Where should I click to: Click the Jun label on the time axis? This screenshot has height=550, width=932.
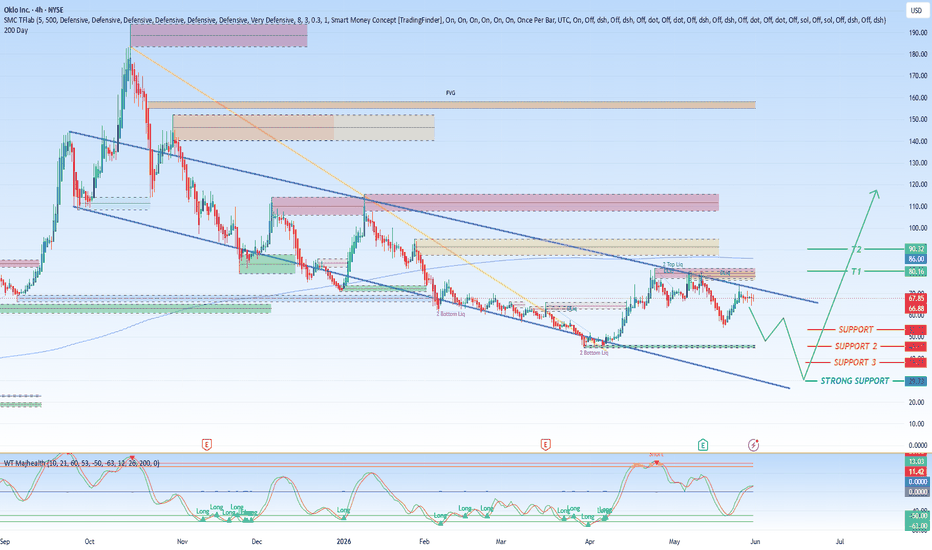click(755, 542)
